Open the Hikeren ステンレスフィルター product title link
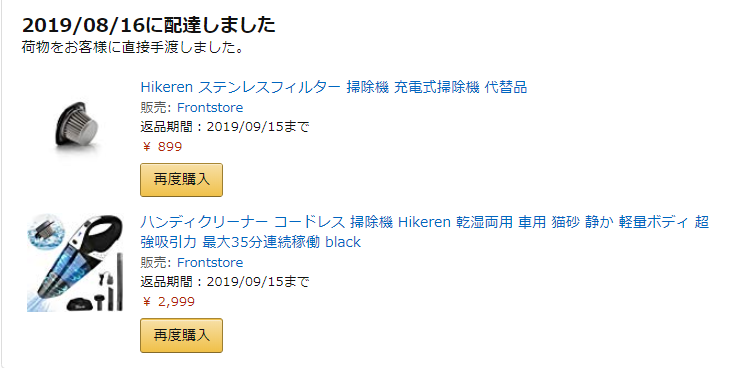Image resolution: width=748 pixels, height=368 pixels. point(333,87)
